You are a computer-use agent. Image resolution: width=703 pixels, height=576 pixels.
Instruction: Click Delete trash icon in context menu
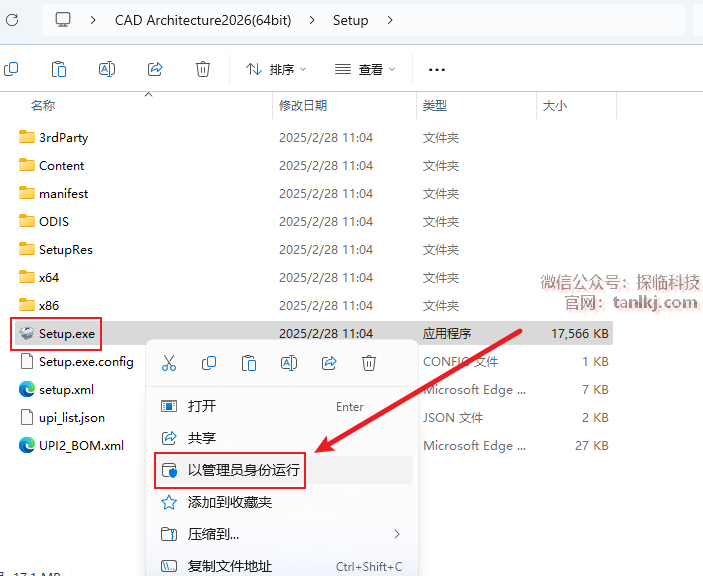[x=369, y=363]
